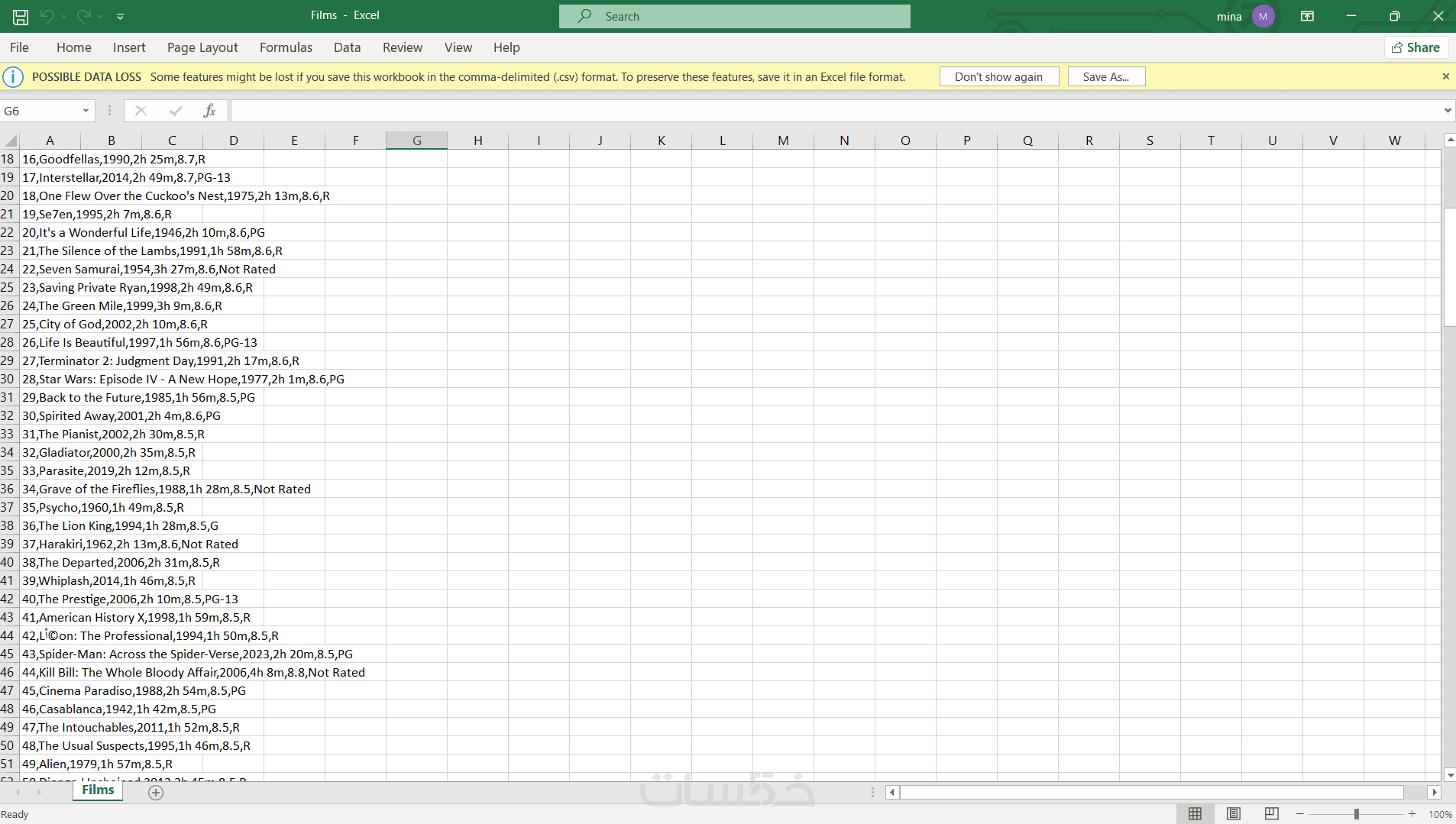Click the mina account avatar
The image size is (1456, 824).
[1263, 16]
